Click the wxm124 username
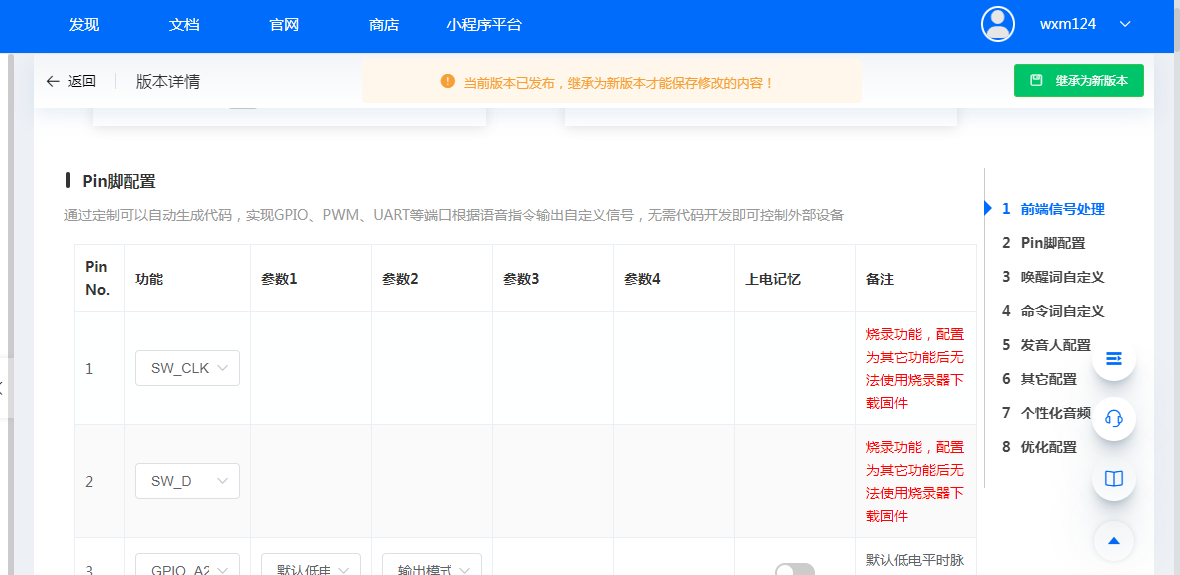The width and height of the screenshot is (1180, 575). [1068, 24]
